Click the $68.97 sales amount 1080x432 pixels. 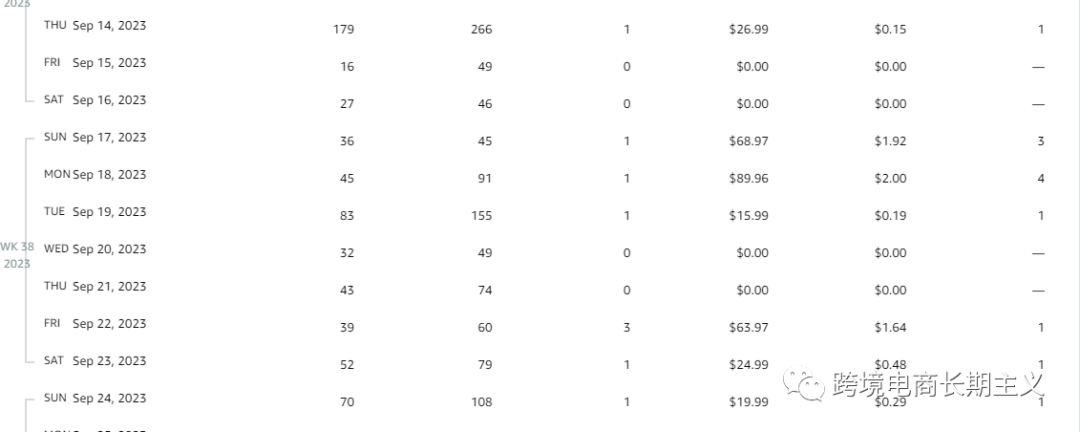click(749, 141)
